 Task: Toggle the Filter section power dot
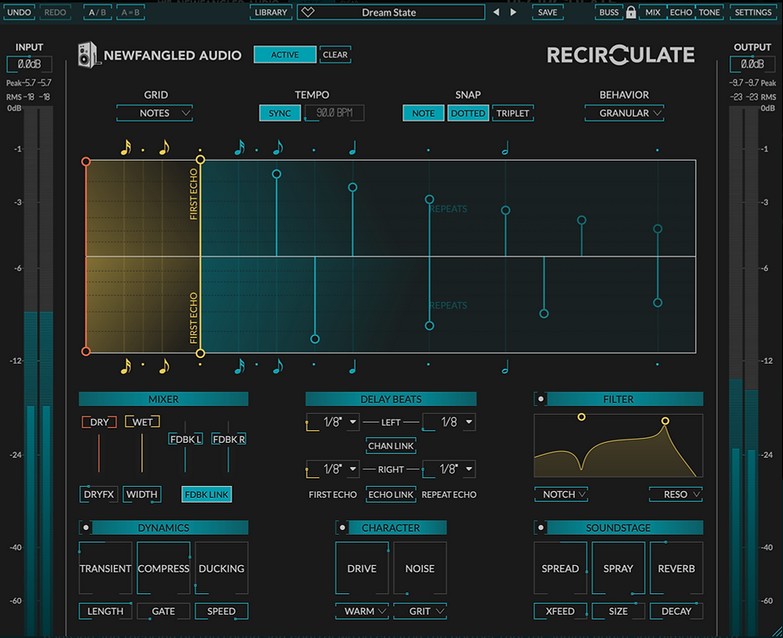pyautogui.click(x=540, y=399)
